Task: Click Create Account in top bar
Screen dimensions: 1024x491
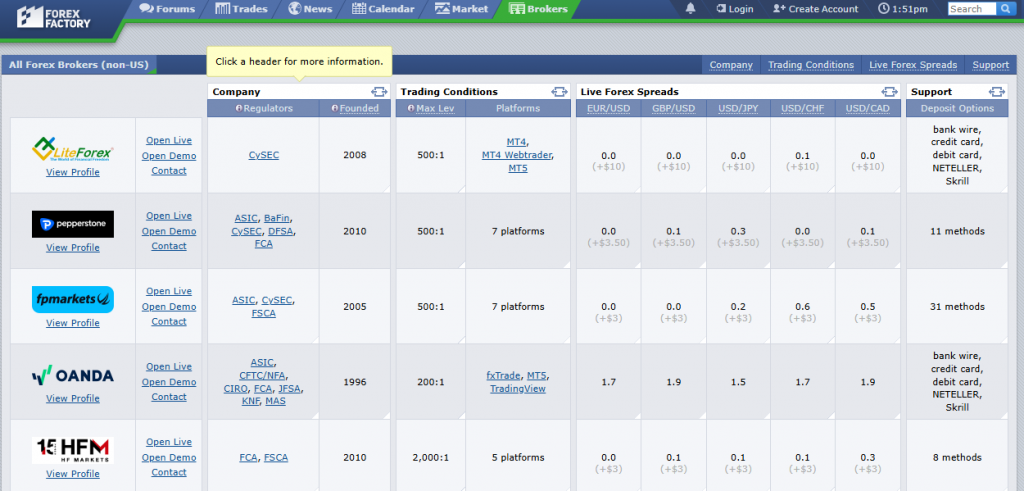Action: click(x=815, y=9)
